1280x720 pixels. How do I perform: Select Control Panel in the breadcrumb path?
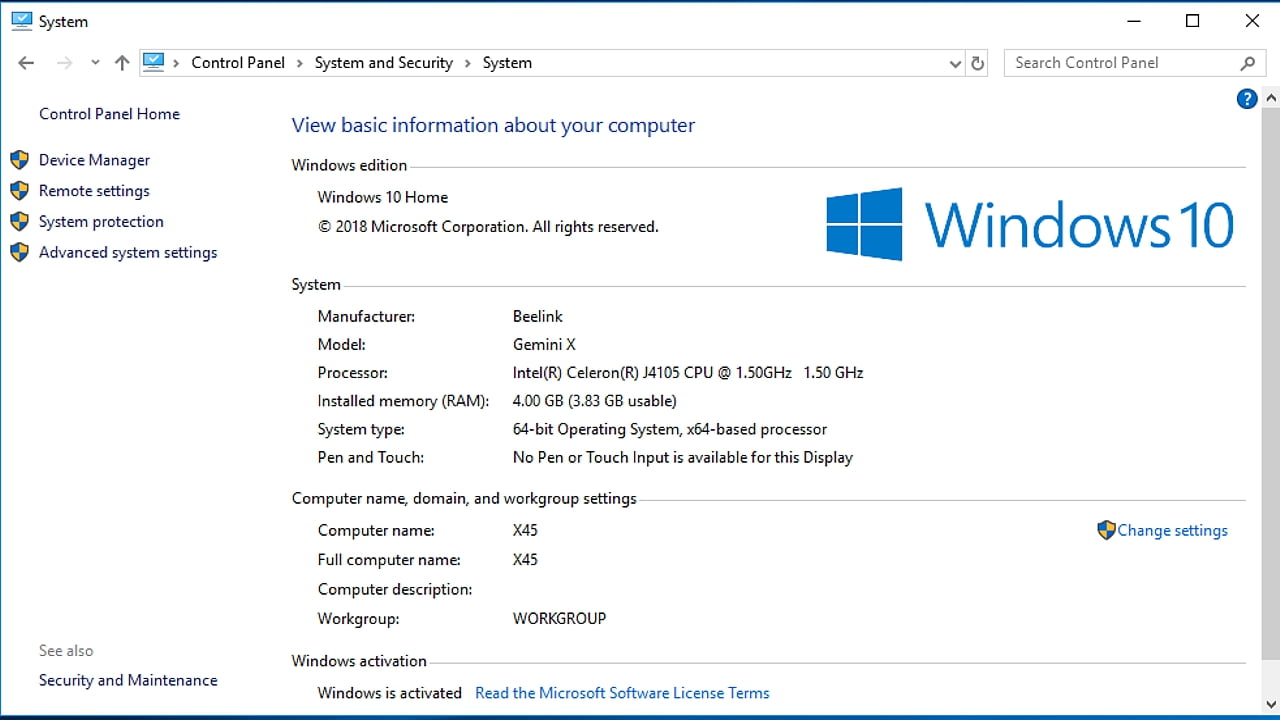(x=238, y=63)
